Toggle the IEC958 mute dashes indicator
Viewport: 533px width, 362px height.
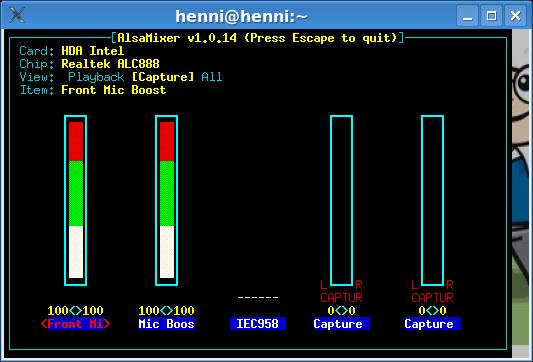[x=258, y=298]
